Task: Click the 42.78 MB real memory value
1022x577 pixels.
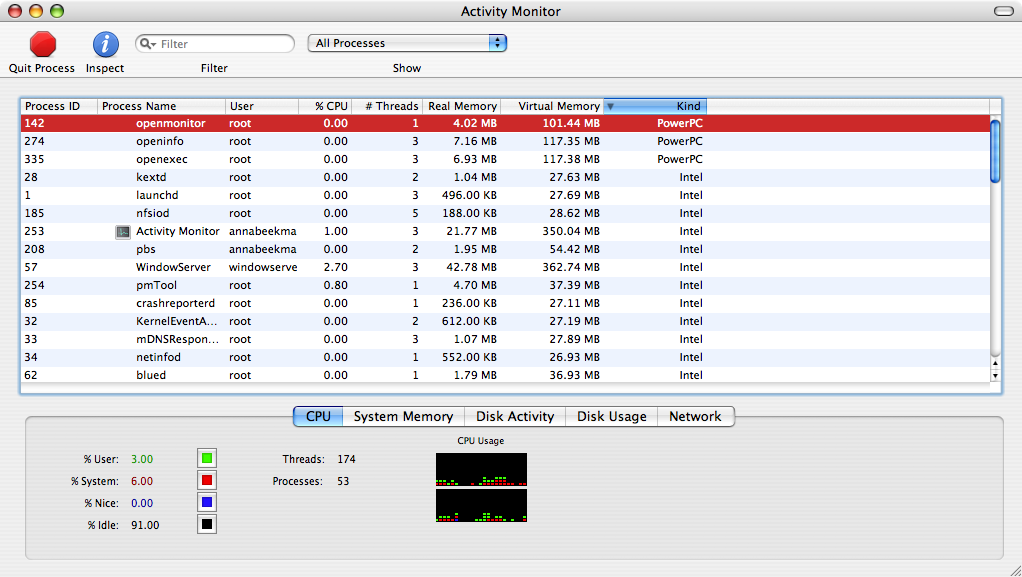Action: coord(471,267)
